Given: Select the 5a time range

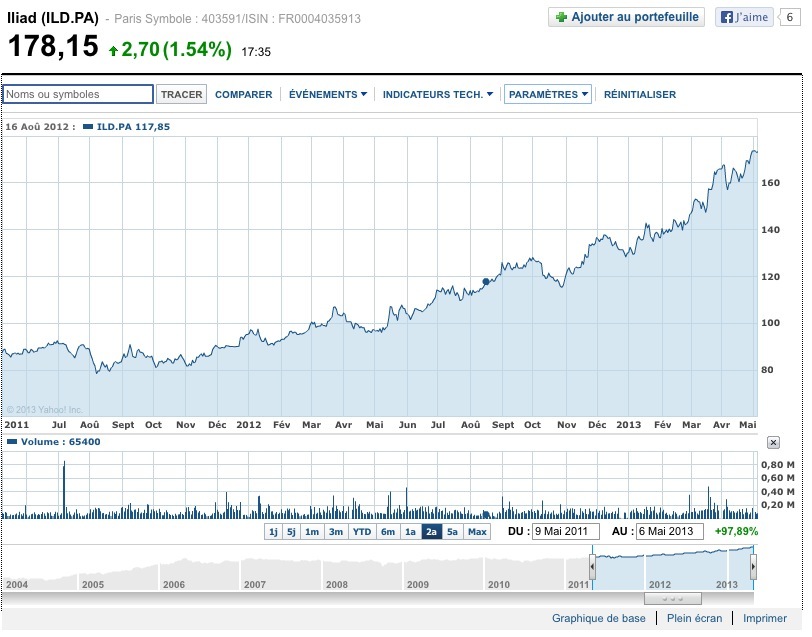Looking at the screenshot, I should [452, 532].
